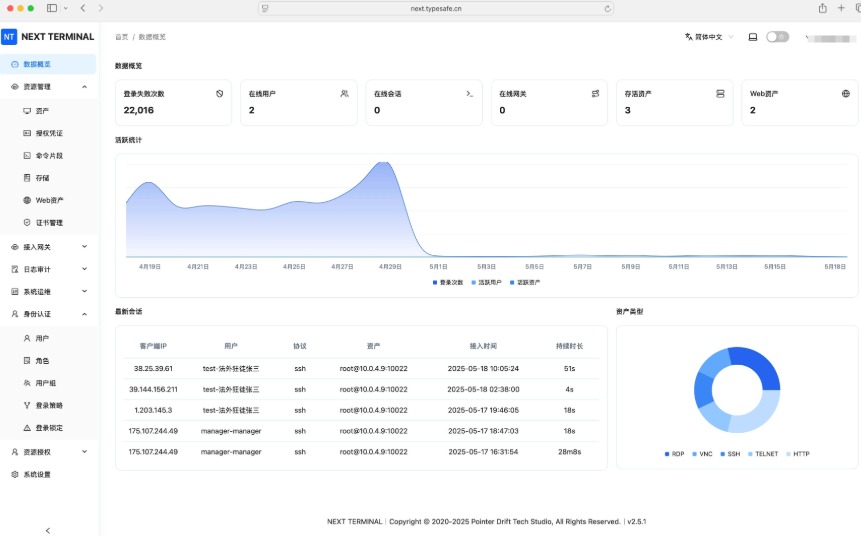
Task: Click the 在线会话 card's terminal prompt icon
Action: click(469, 94)
